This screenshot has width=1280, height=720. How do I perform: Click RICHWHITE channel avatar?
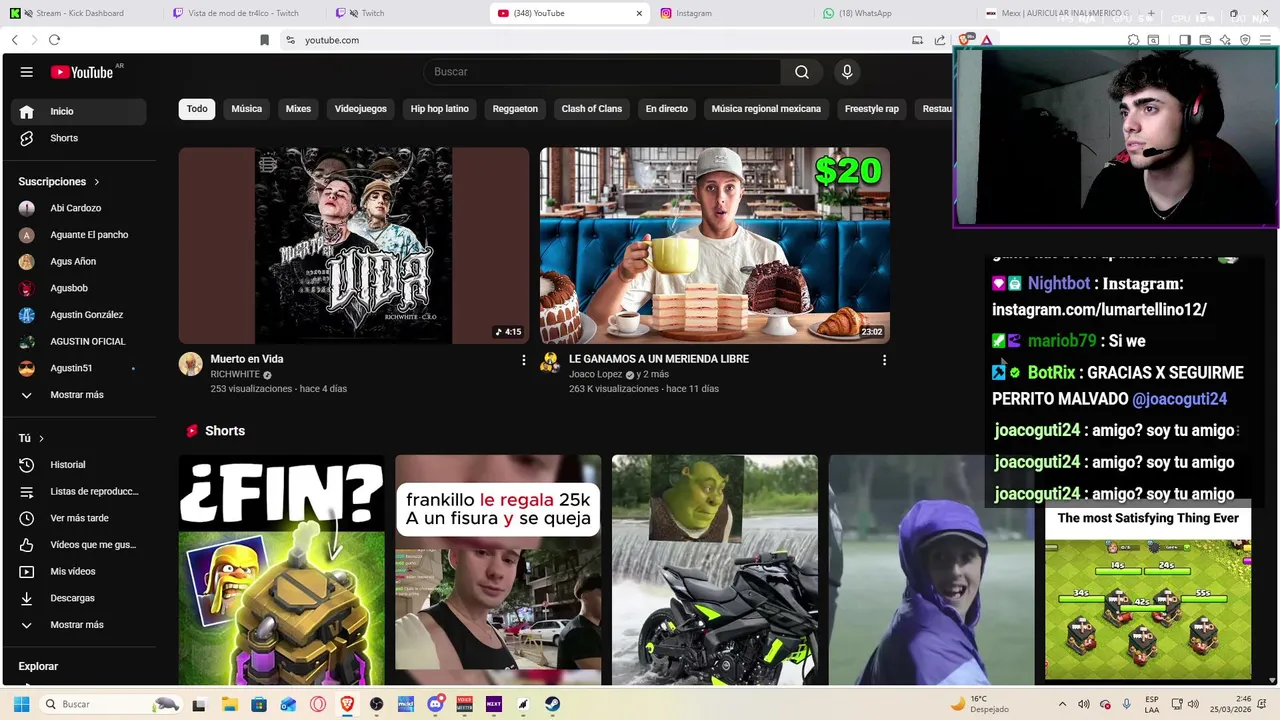(x=190, y=364)
